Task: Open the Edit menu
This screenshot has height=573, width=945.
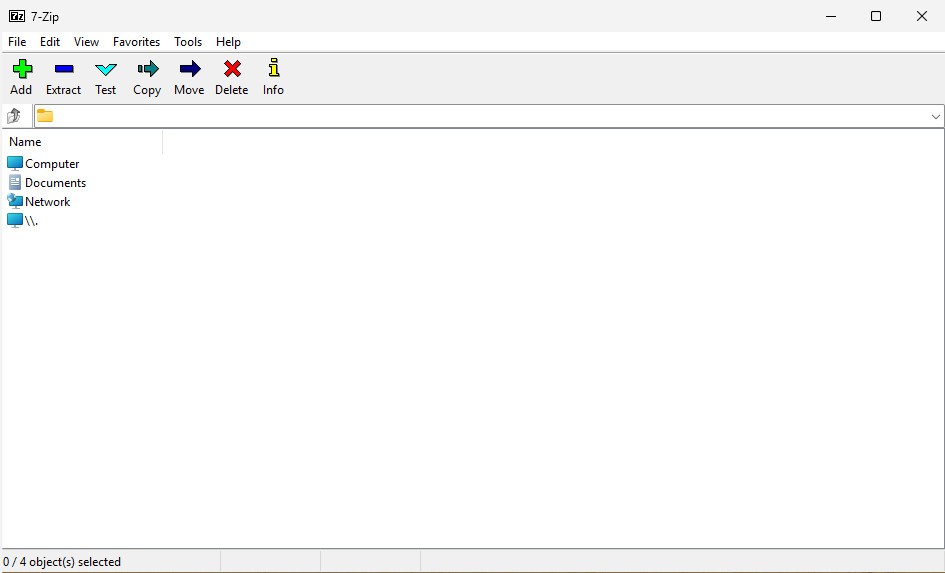Action: (x=50, y=42)
